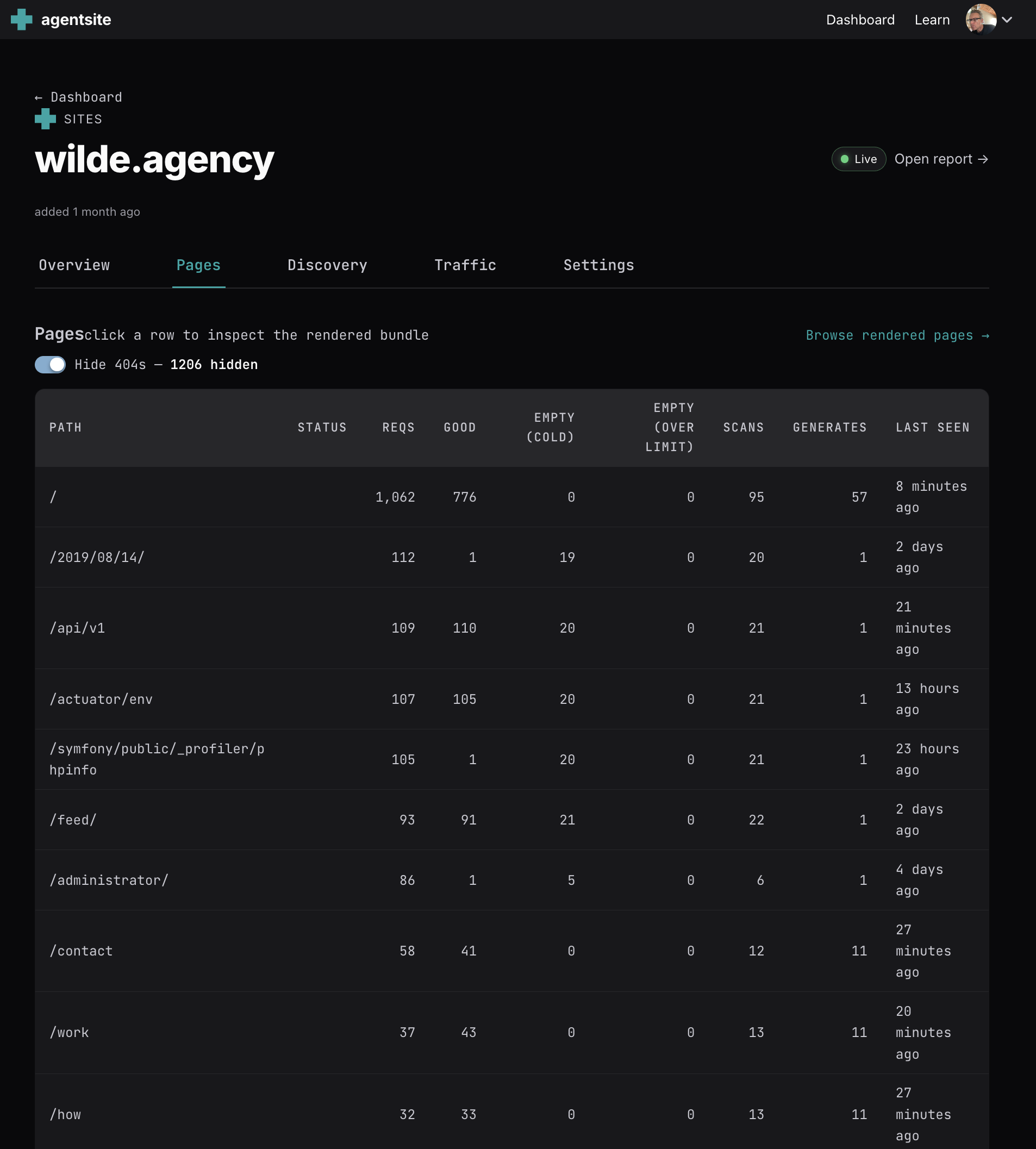Click the 93 requests value for /feed/
1036x1149 pixels.
click(x=407, y=820)
